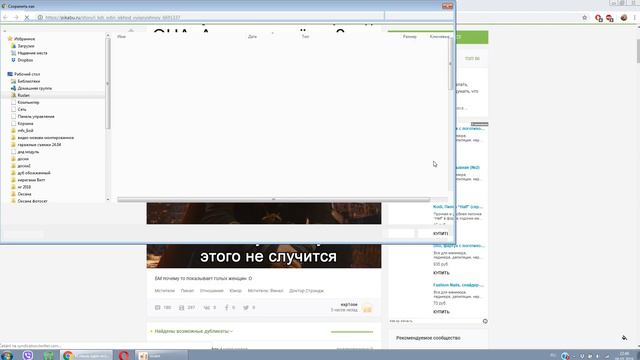Open the Chrome three-dot menu
Image resolution: width=640 pixels, height=360 pixels.
point(634,18)
